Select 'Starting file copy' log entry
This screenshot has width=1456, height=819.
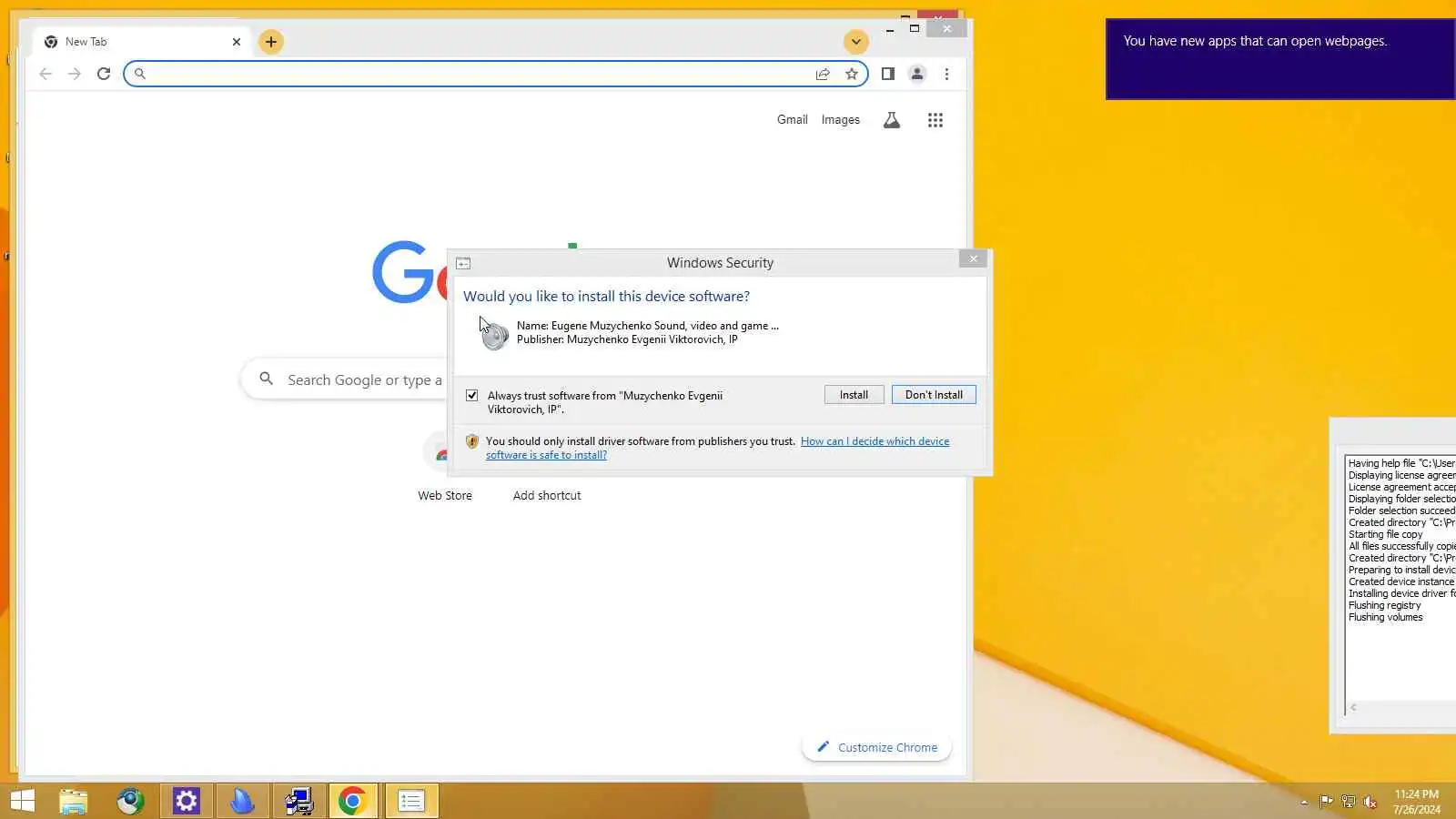(x=1385, y=534)
